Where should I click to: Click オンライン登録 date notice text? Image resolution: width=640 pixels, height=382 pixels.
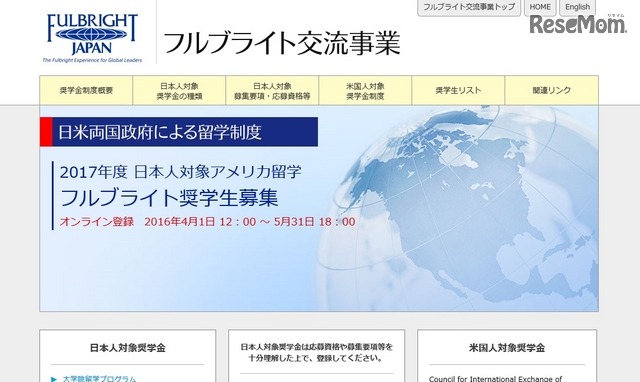click(x=207, y=222)
